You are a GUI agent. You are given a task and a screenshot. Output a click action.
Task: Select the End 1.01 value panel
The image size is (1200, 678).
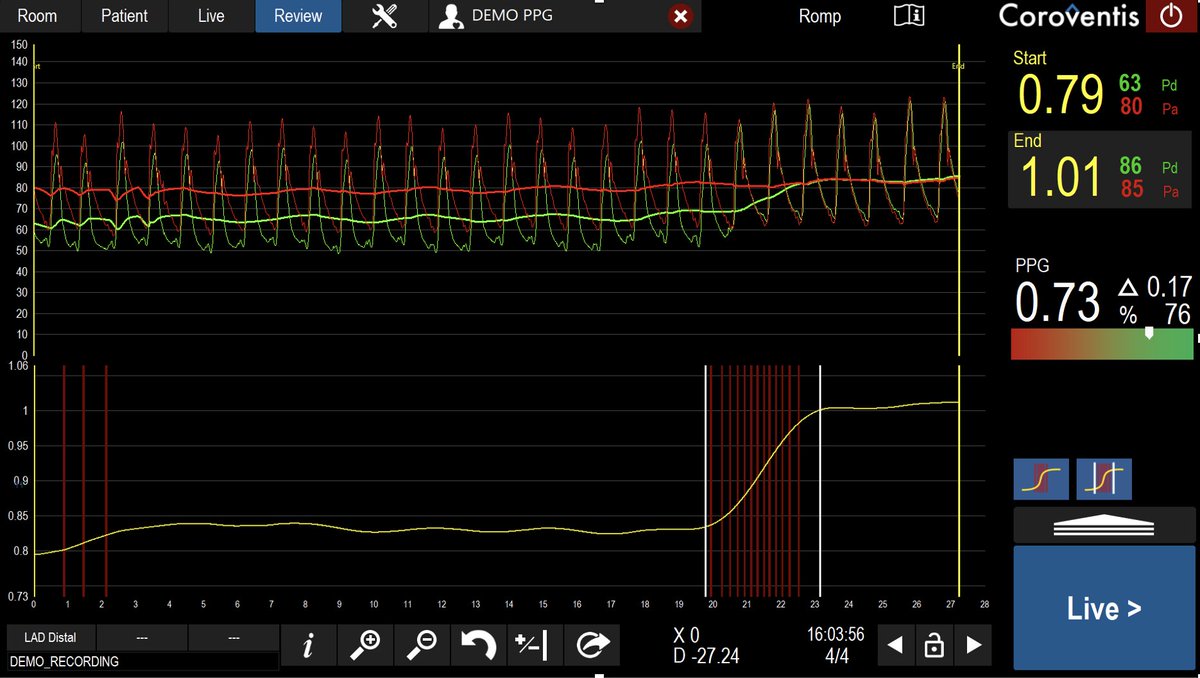tap(1100, 168)
